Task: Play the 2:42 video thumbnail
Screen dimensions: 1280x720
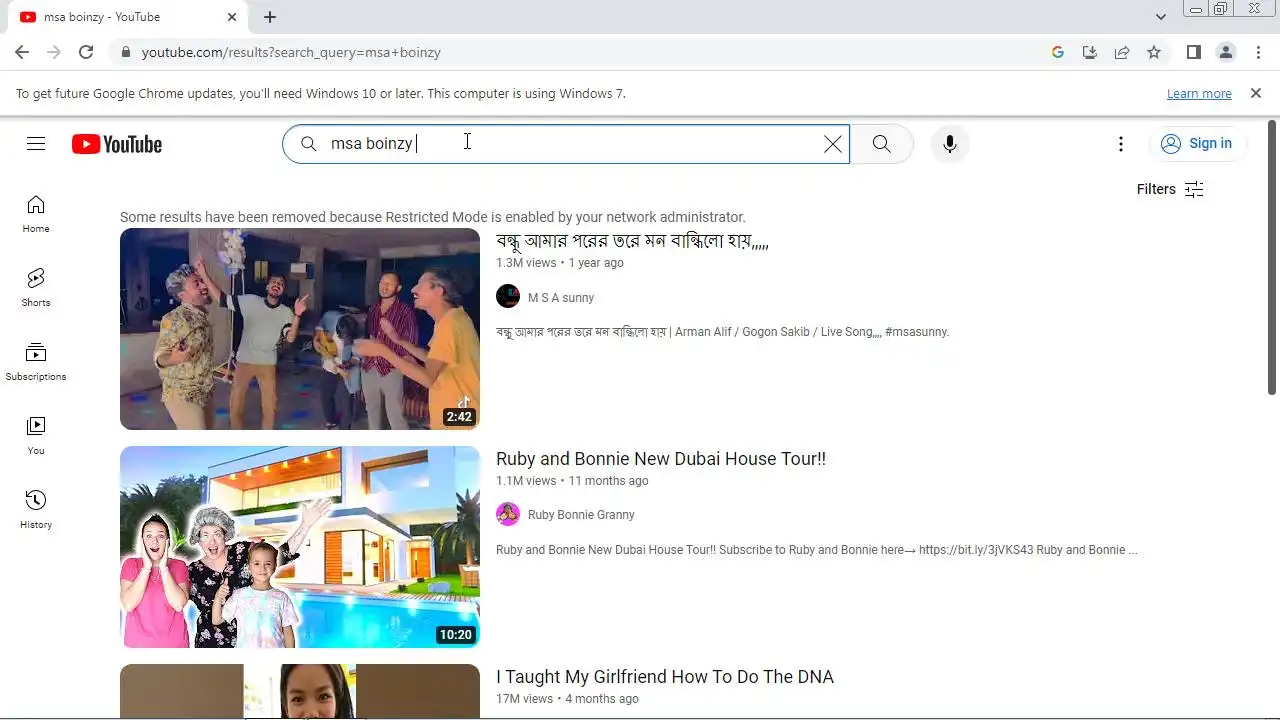Action: [300, 329]
